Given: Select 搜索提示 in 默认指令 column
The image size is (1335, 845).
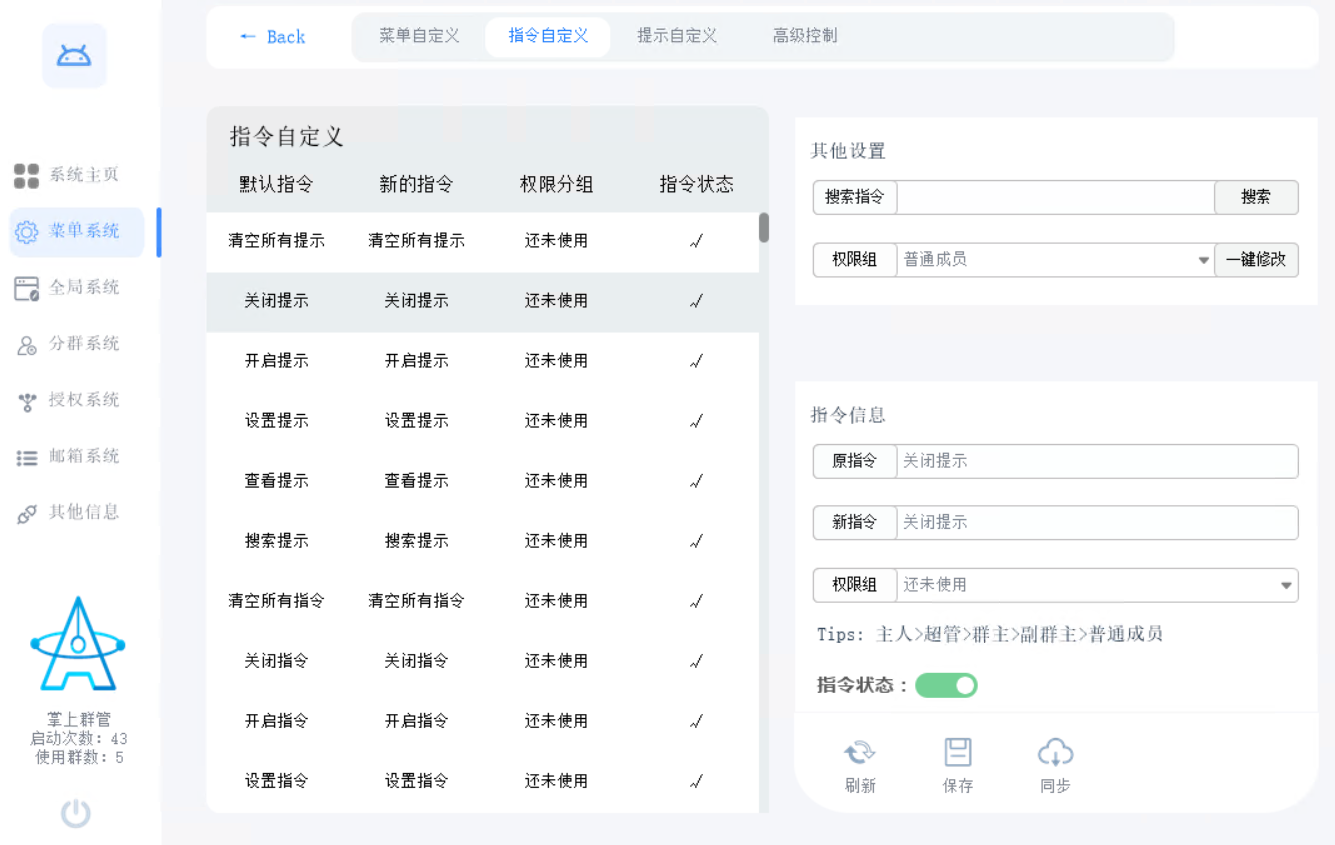Looking at the screenshot, I should (x=277, y=541).
